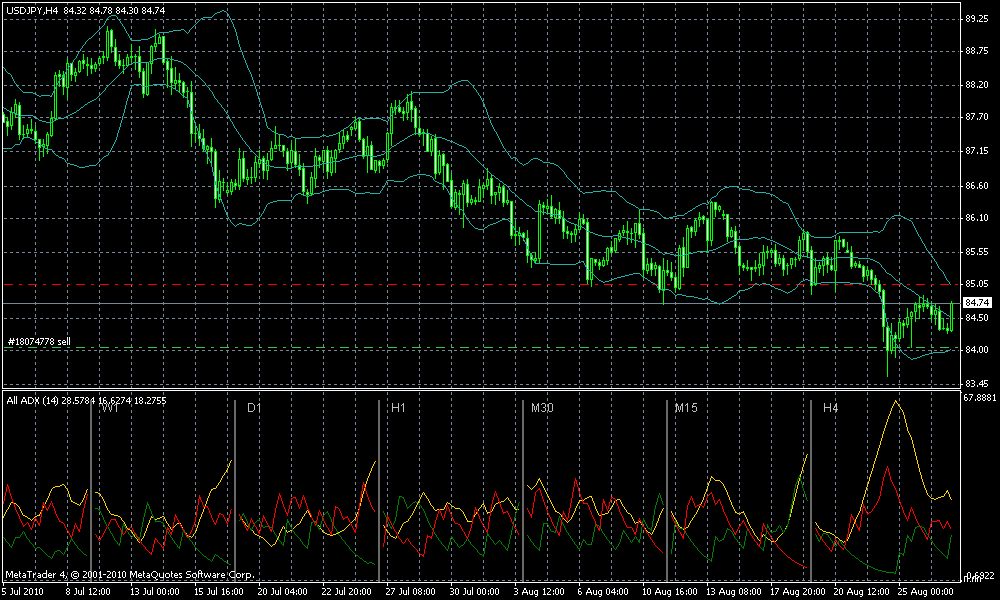
Task: Click the '20 Jul 04:00' time label
Action: pyautogui.click(x=283, y=591)
